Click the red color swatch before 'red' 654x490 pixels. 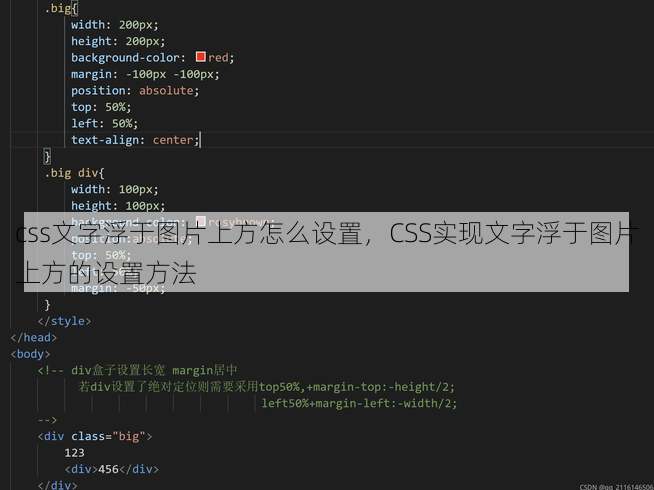click(x=201, y=57)
